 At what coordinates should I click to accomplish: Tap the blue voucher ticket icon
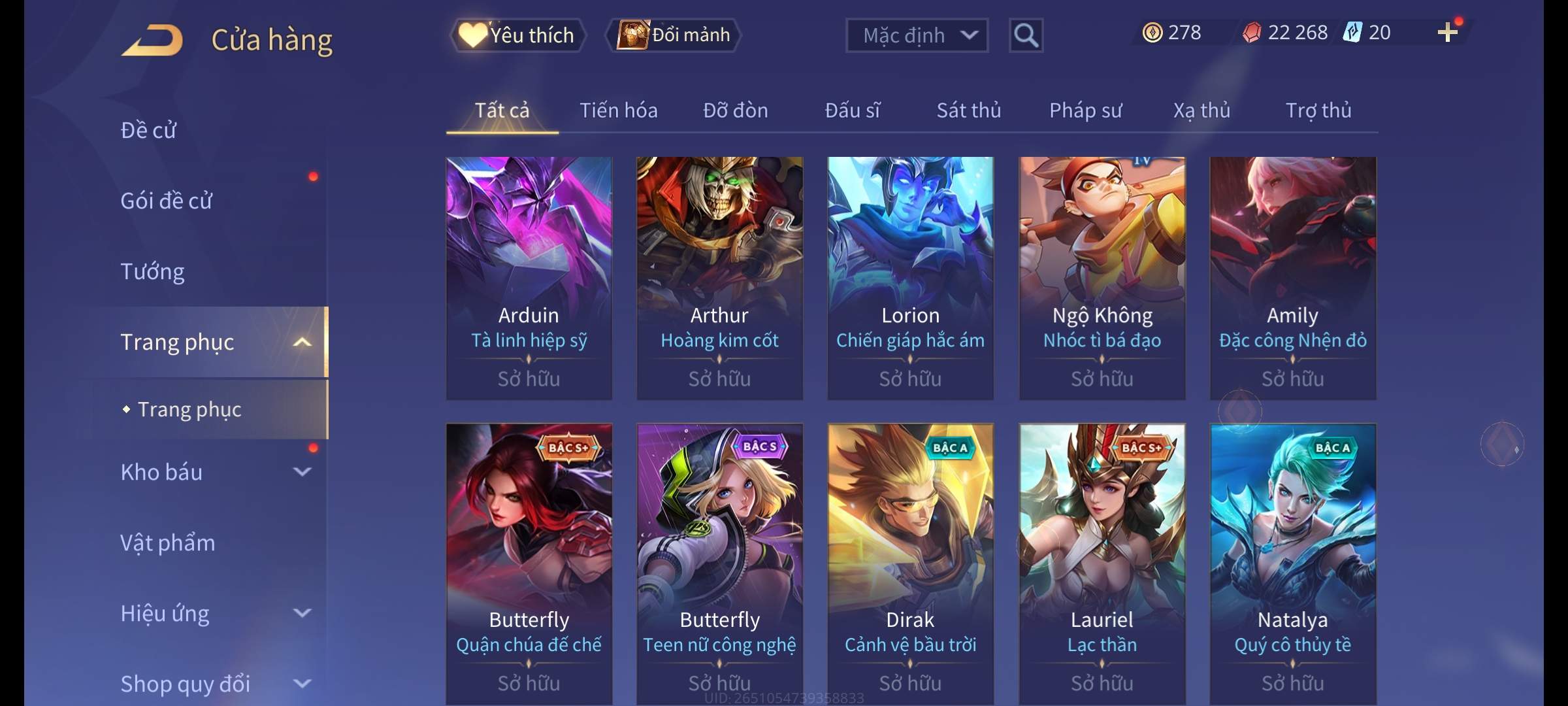click(x=1352, y=33)
